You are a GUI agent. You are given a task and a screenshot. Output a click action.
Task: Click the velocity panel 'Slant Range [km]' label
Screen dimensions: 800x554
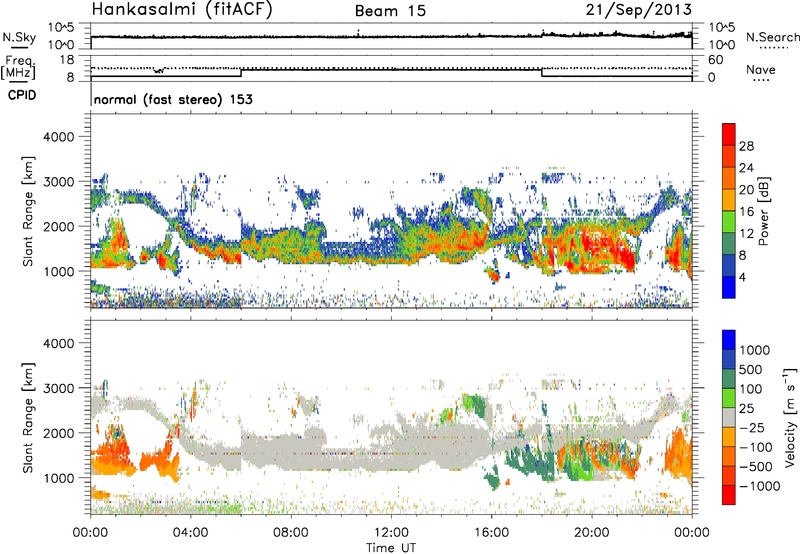coord(28,418)
